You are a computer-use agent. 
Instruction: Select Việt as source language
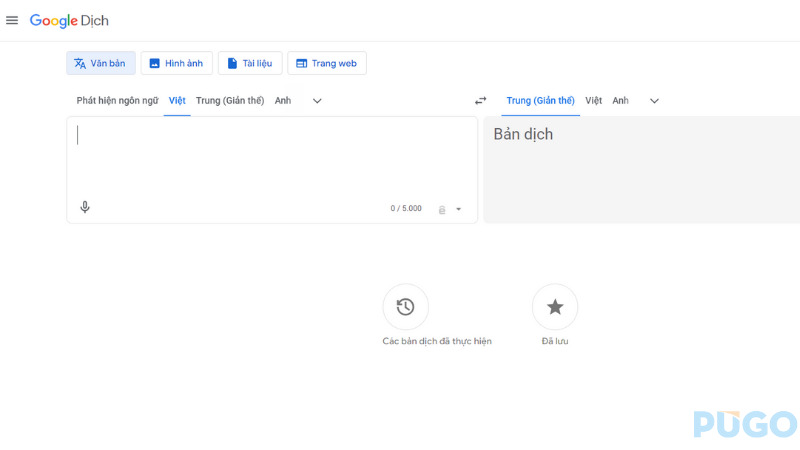coord(177,101)
